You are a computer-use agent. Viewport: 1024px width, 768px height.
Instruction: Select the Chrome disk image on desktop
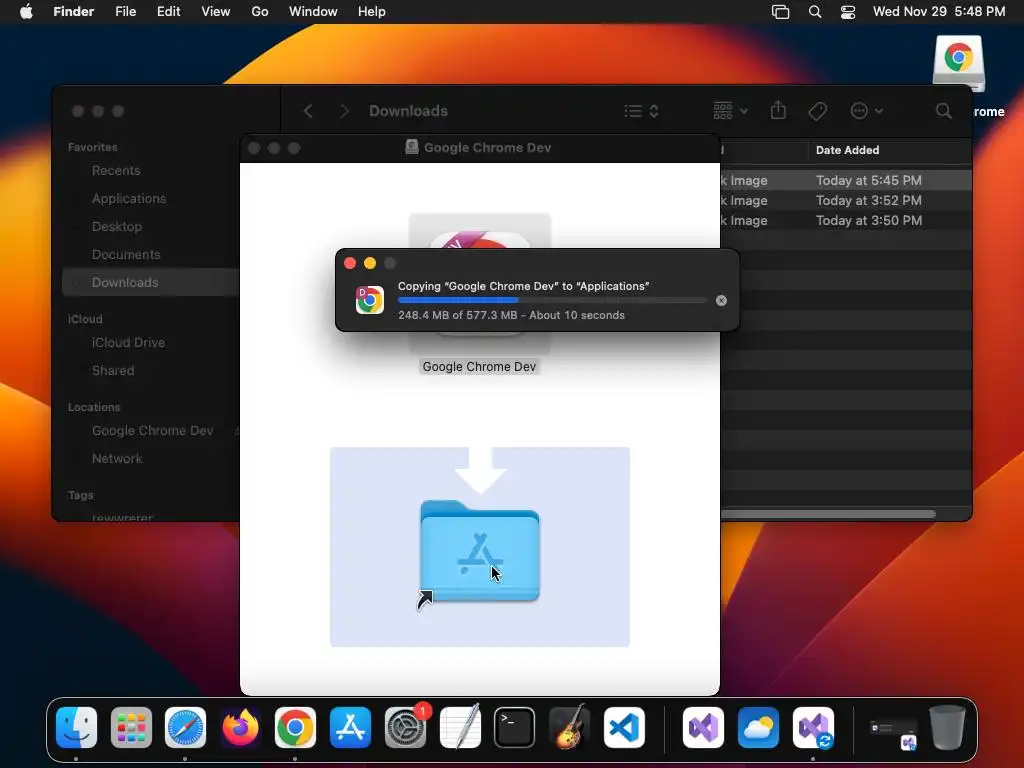point(959,64)
